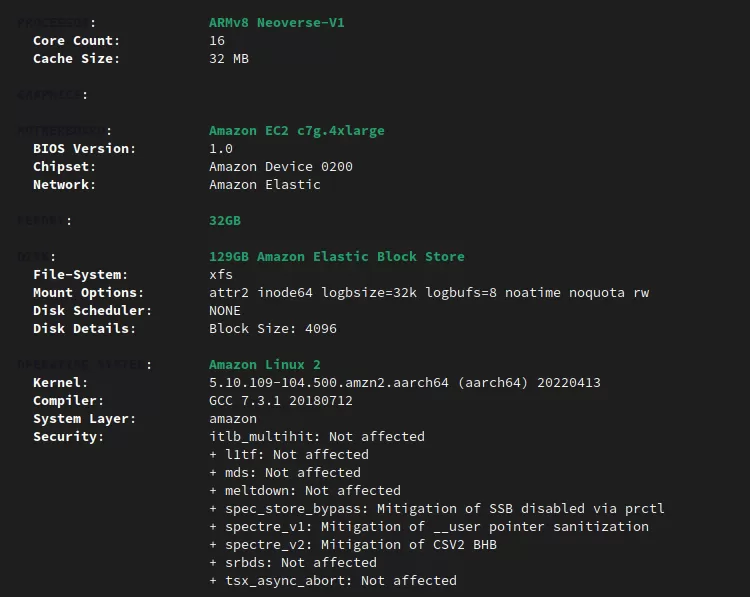Click Block Size: 4096 disk details

pyautogui.click(x=273, y=329)
